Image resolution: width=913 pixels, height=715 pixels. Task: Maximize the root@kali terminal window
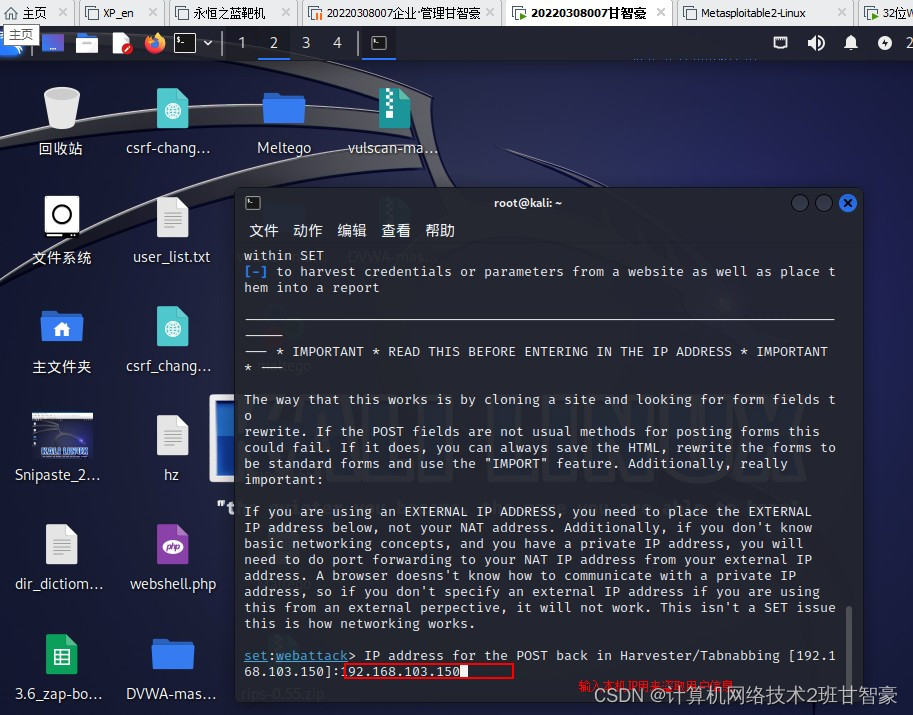(x=824, y=203)
